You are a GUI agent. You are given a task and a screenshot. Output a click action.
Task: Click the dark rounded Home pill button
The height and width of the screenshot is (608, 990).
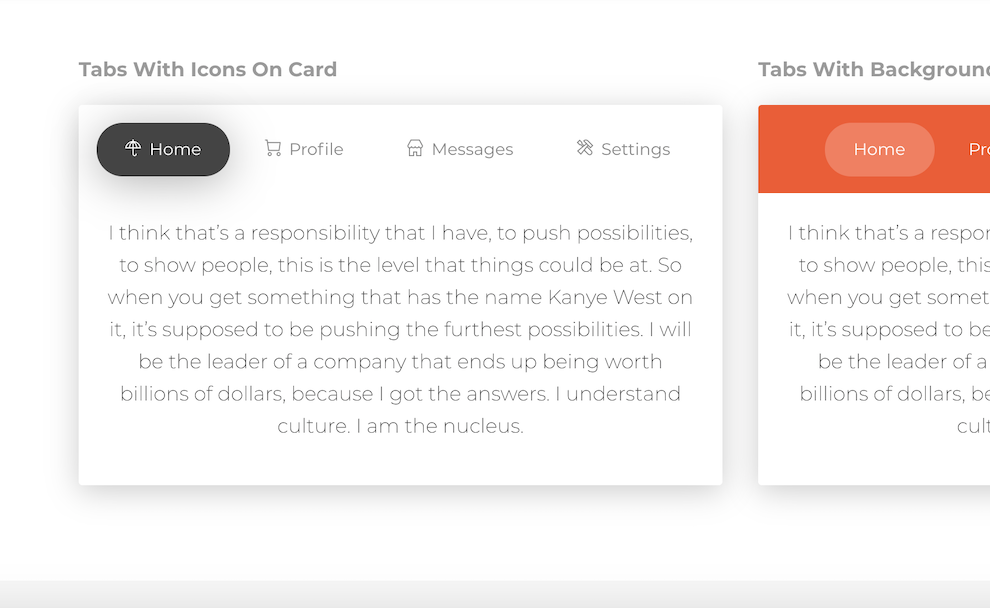163,148
